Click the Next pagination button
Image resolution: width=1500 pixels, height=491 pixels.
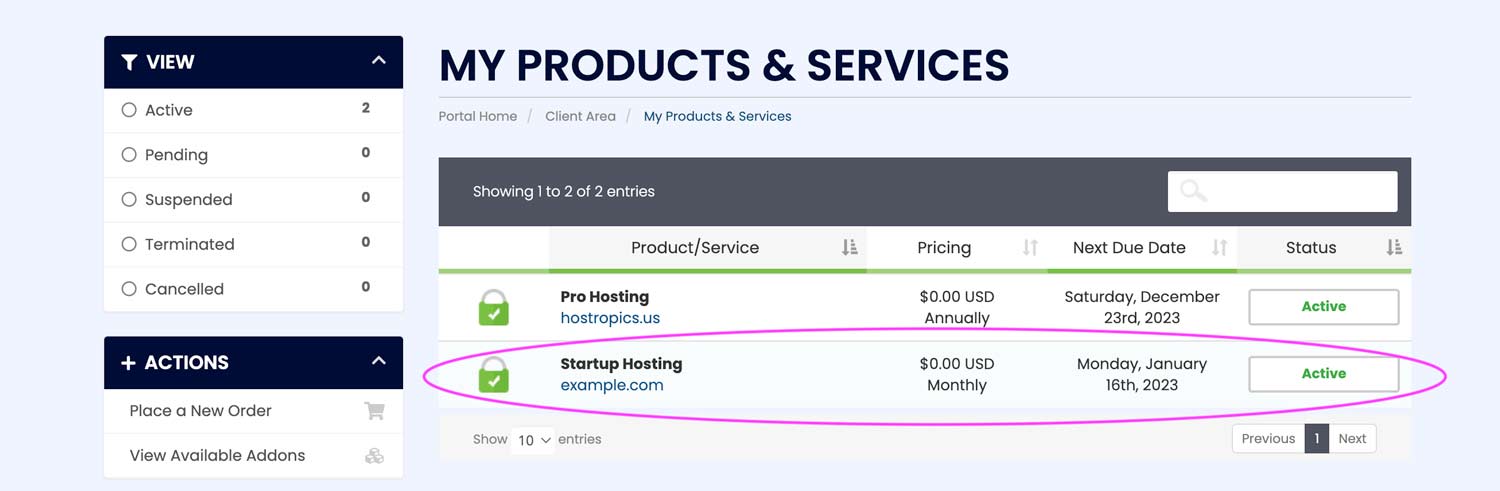tap(1352, 439)
